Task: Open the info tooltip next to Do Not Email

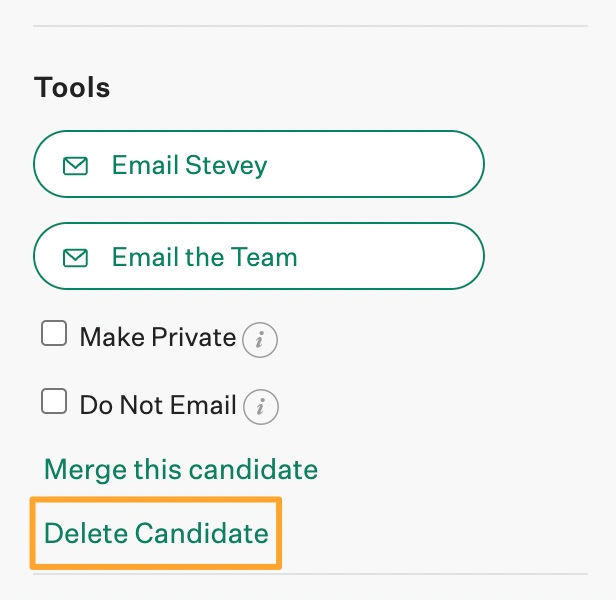Action: (x=260, y=407)
